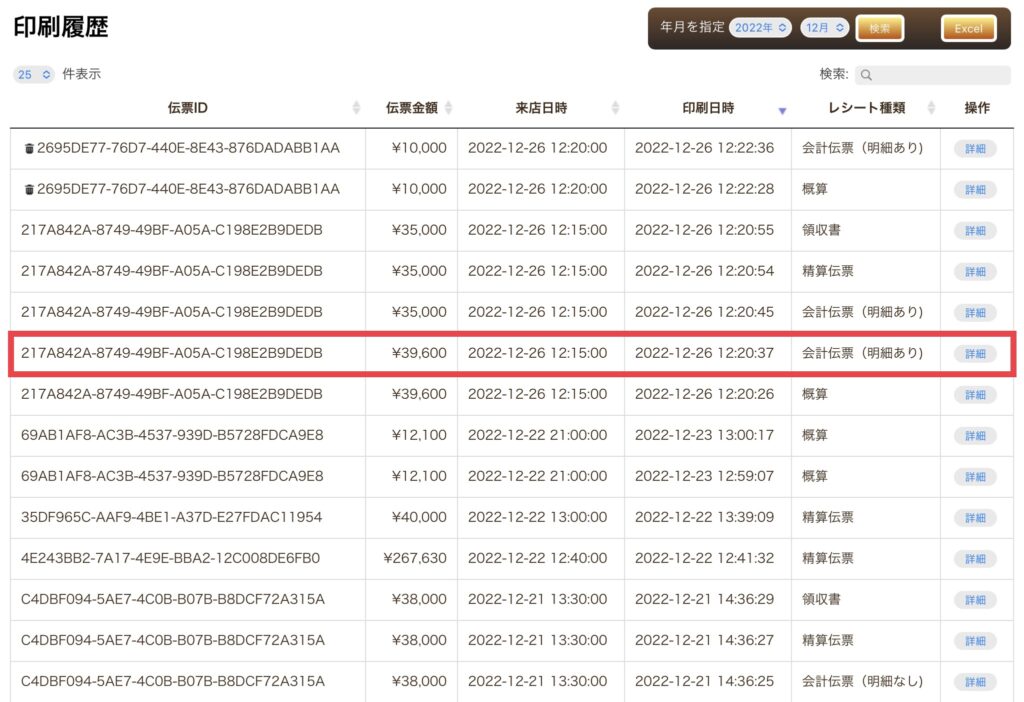Click the レシート種類 column header
The image size is (1024, 702).
pos(866,108)
